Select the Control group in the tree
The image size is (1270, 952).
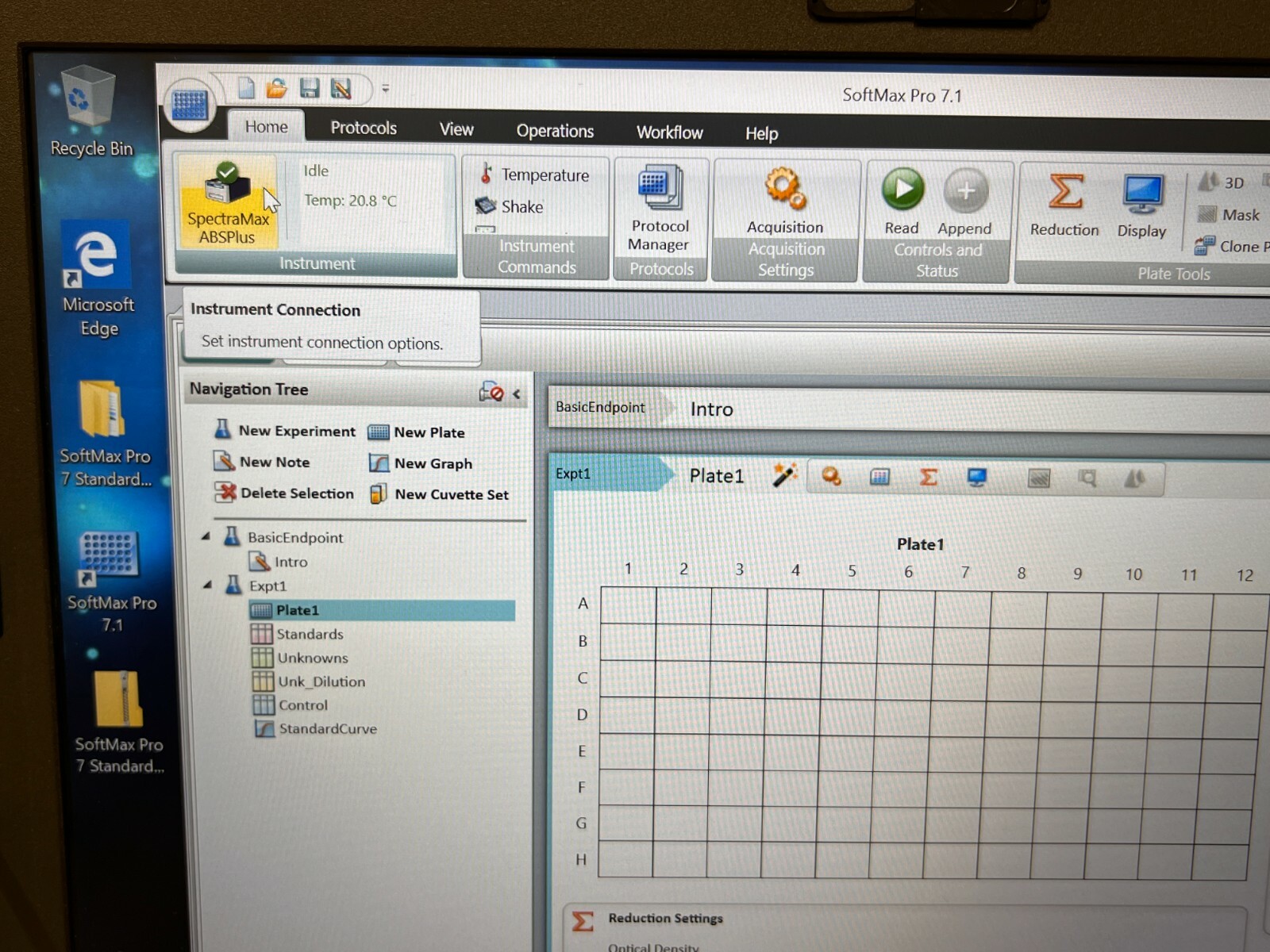click(291, 705)
